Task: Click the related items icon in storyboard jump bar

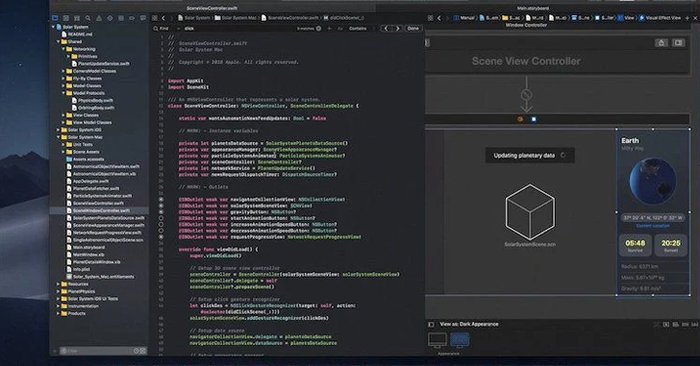Action: click(430, 18)
